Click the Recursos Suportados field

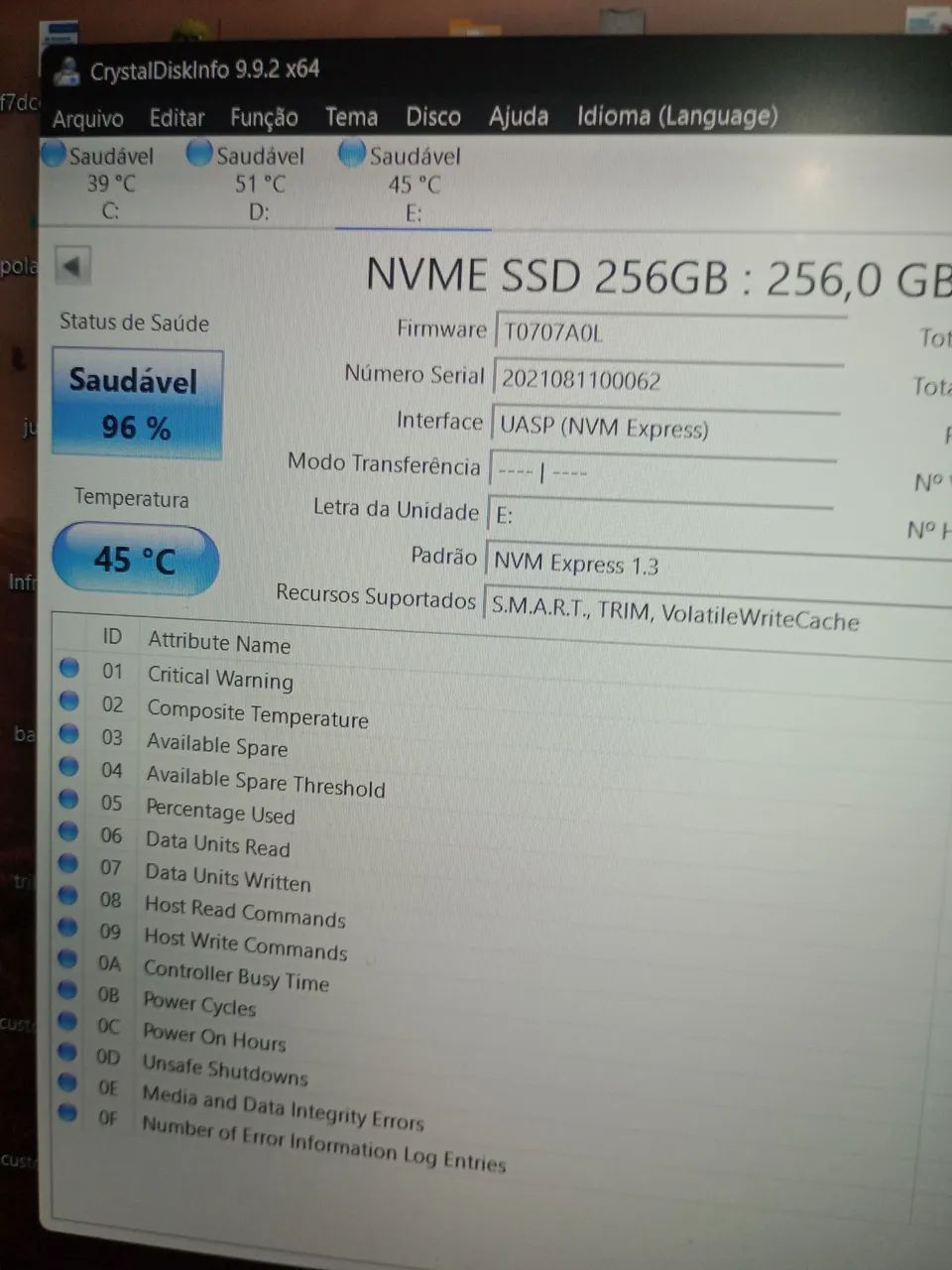coord(717,615)
